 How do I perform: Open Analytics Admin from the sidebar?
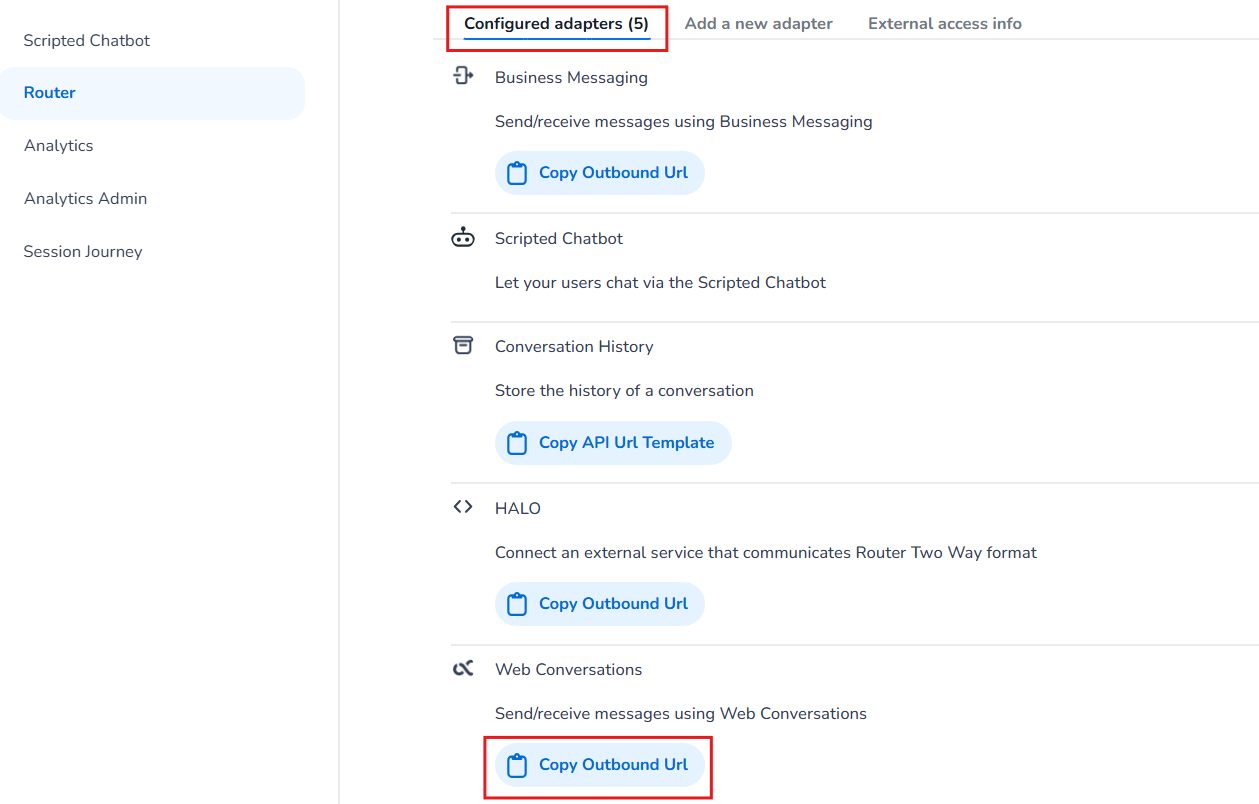coord(86,199)
